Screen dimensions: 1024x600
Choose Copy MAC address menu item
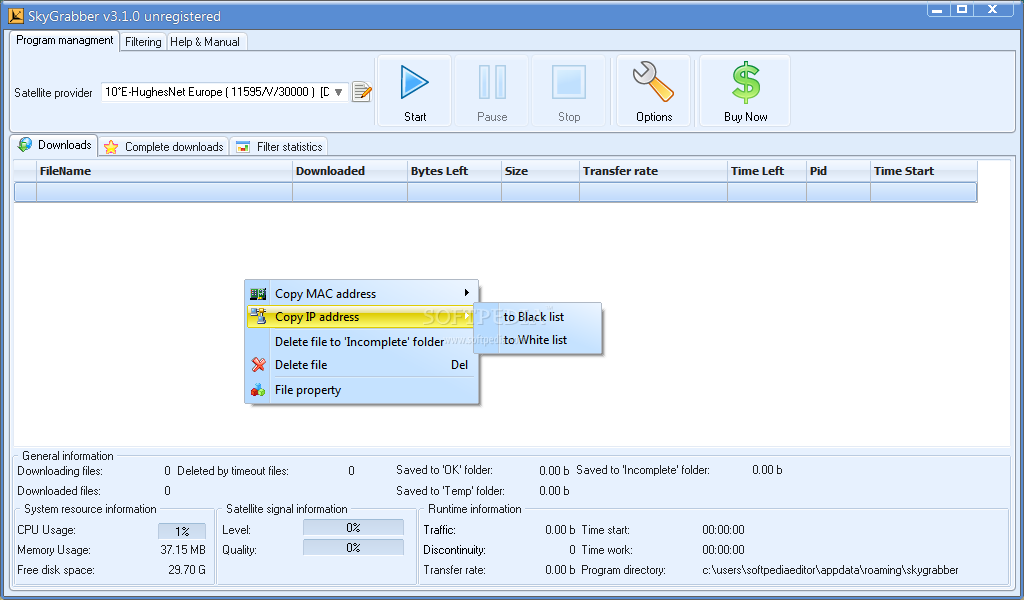pyautogui.click(x=362, y=294)
